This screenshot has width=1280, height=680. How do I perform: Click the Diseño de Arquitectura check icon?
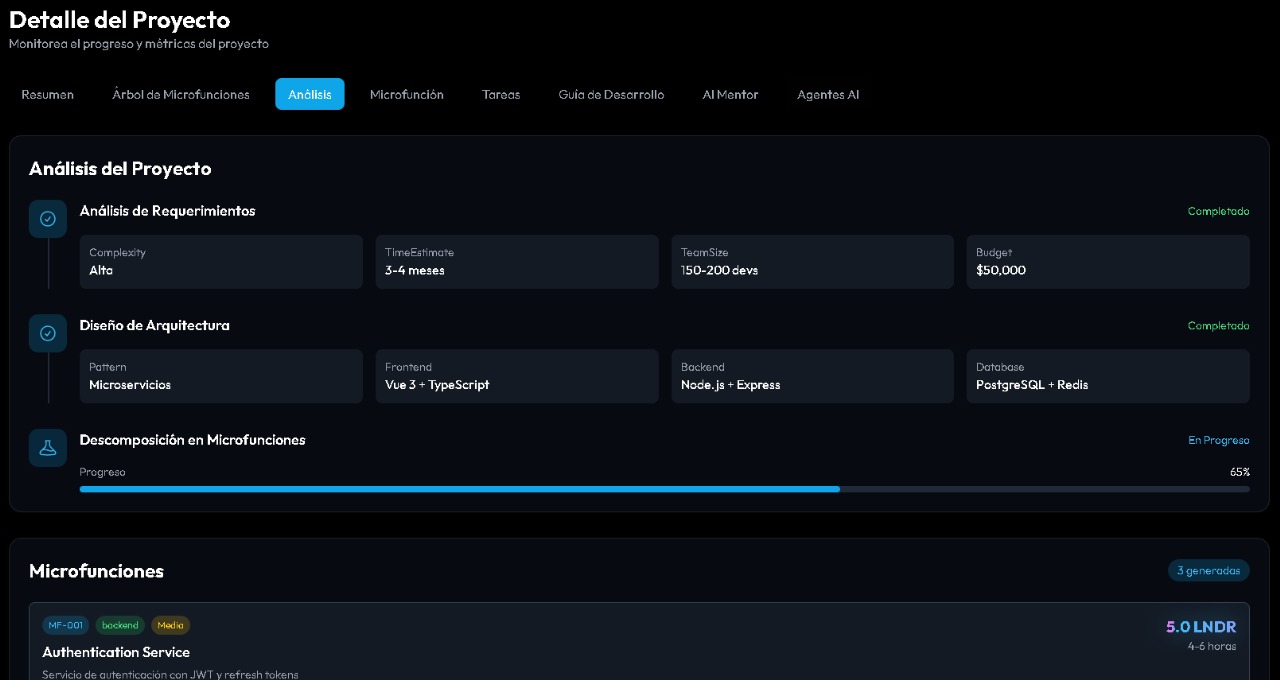[48, 333]
